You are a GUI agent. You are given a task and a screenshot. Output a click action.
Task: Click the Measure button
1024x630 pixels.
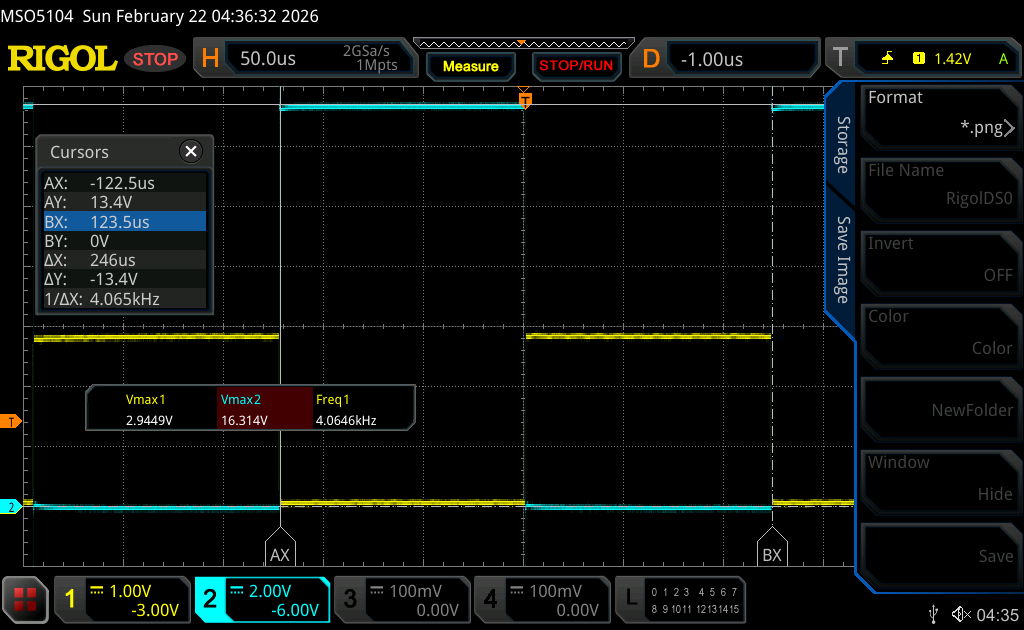coord(470,66)
